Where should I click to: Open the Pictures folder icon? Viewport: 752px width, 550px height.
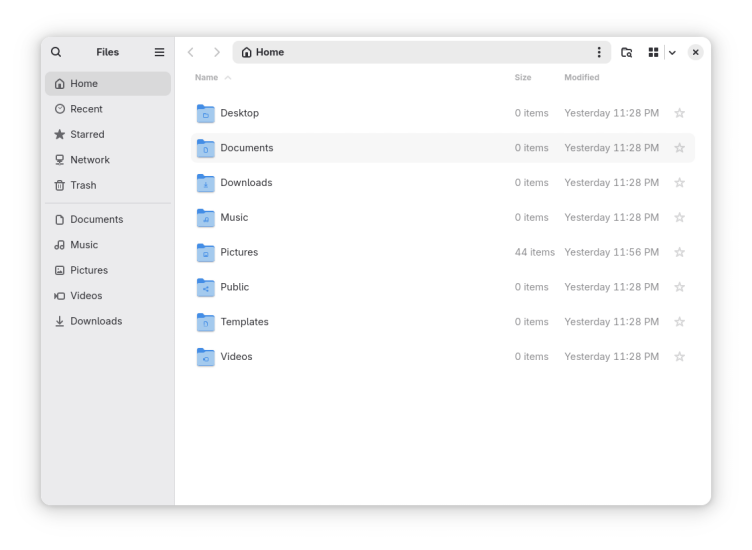[206, 253]
